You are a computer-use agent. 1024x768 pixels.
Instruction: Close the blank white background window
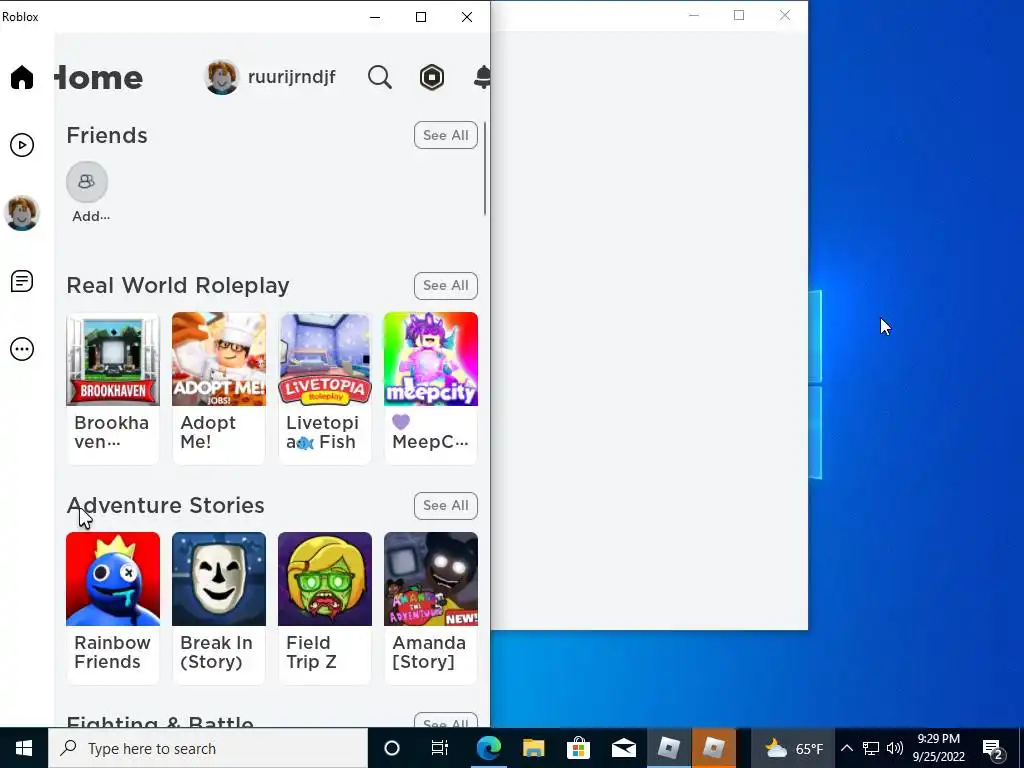coord(785,15)
